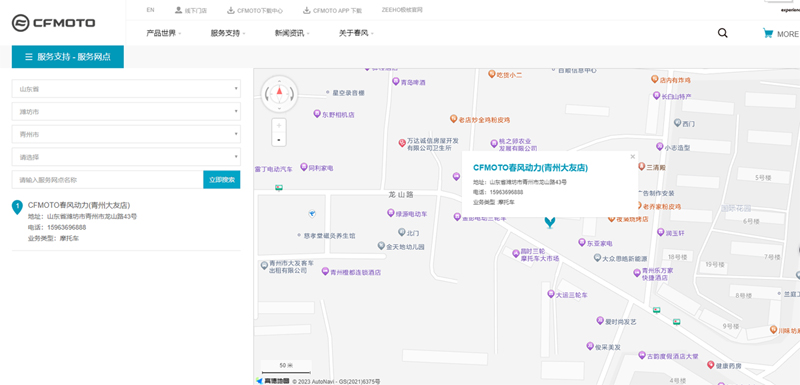Screen dimensions: 800x385
Task: Click the 青岛啤酒 map pin
Action: pyautogui.click(x=395, y=82)
